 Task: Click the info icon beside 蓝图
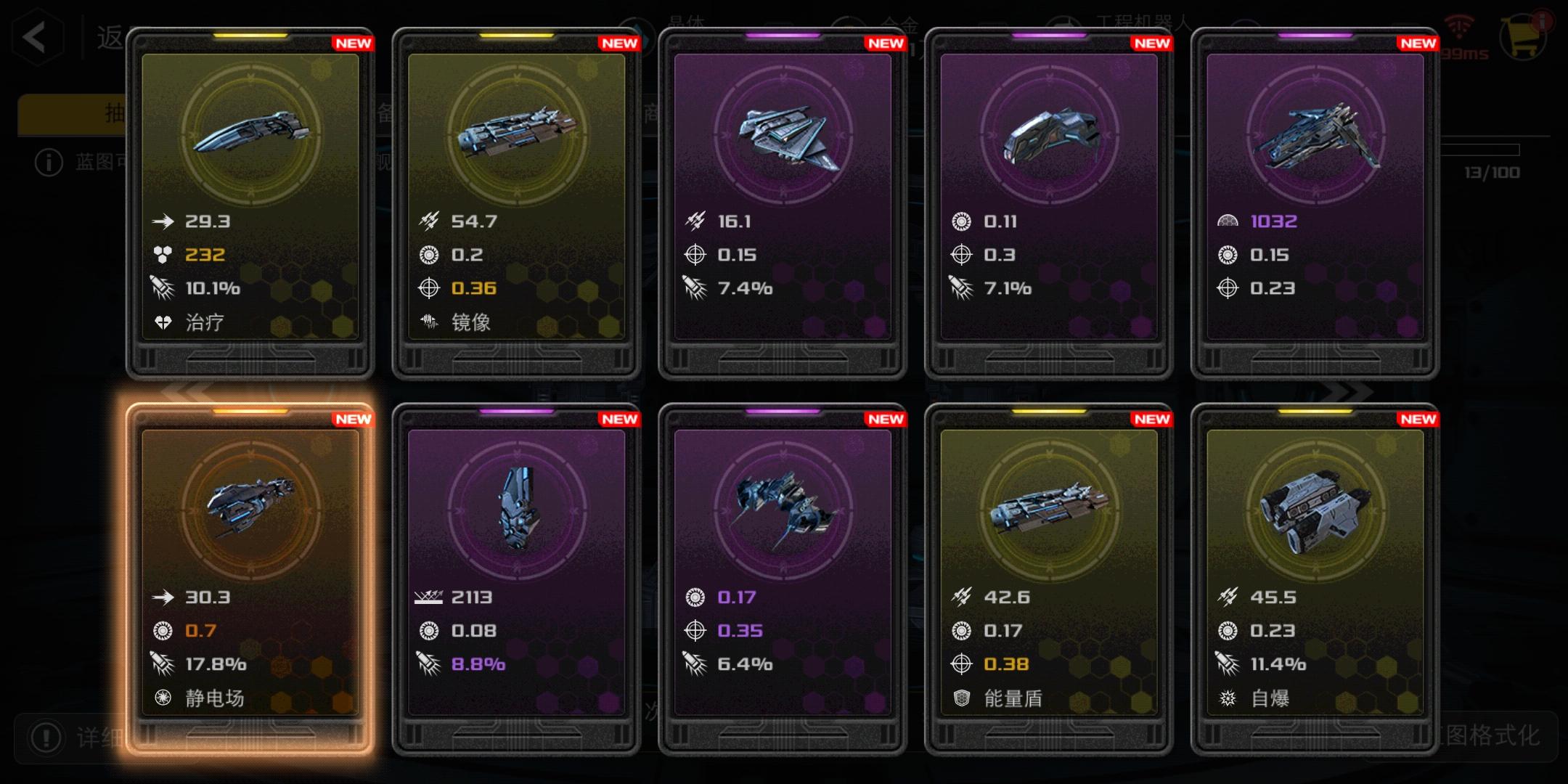pyautogui.click(x=49, y=162)
